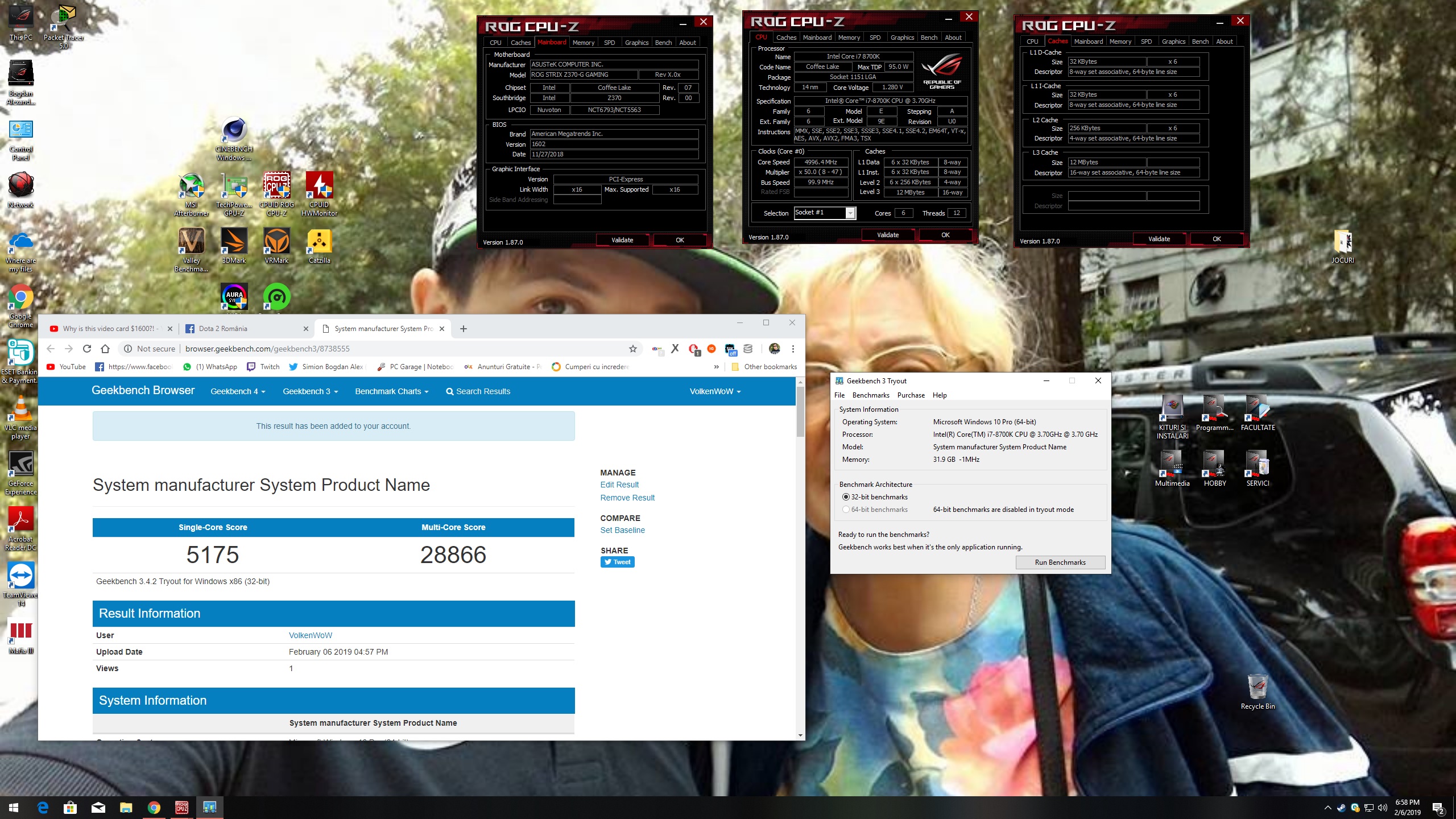Open Packet Tracer 5.0 desktop icon

pos(63,27)
